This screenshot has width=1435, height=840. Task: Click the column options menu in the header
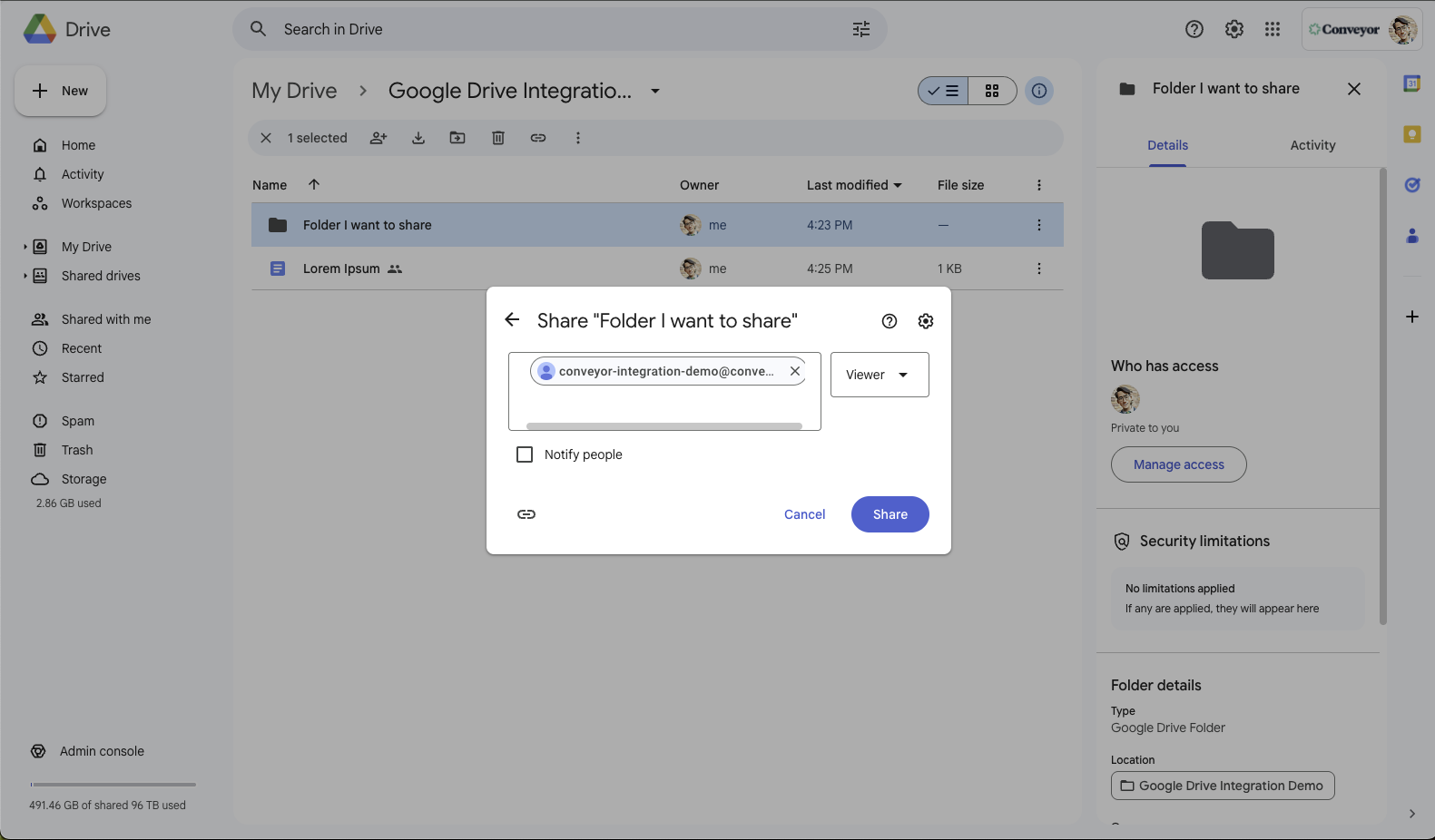[x=1039, y=185]
